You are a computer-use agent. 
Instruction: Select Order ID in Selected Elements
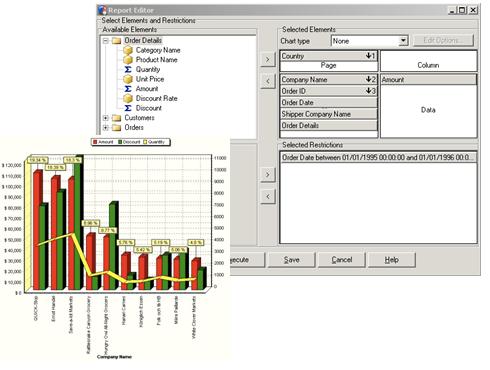tap(329, 91)
